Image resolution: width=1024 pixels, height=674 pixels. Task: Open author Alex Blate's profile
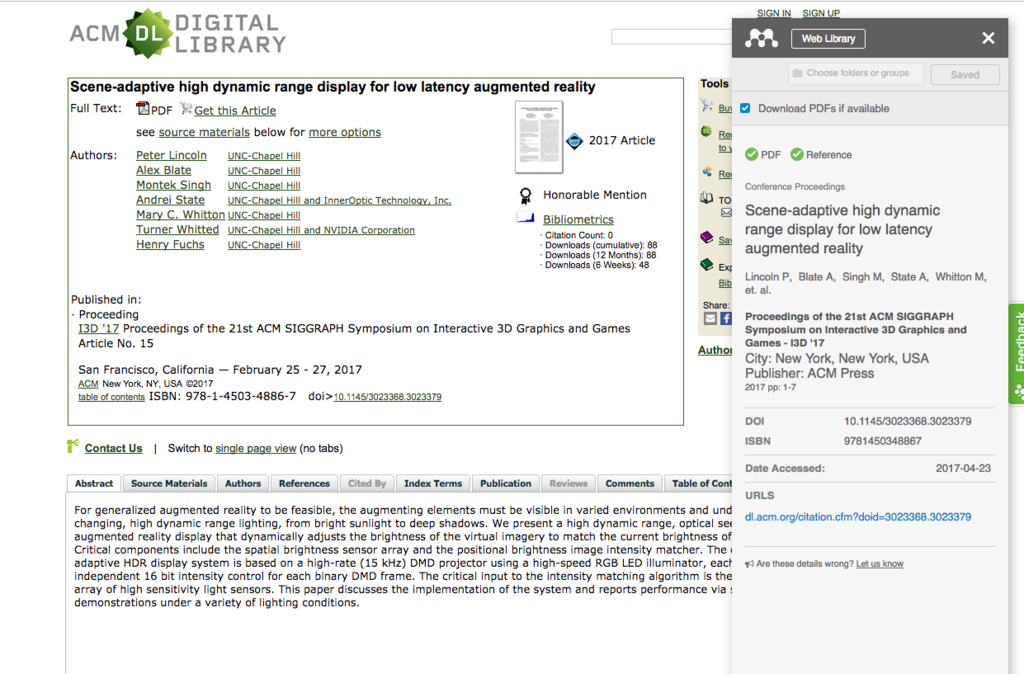(163, 170)
